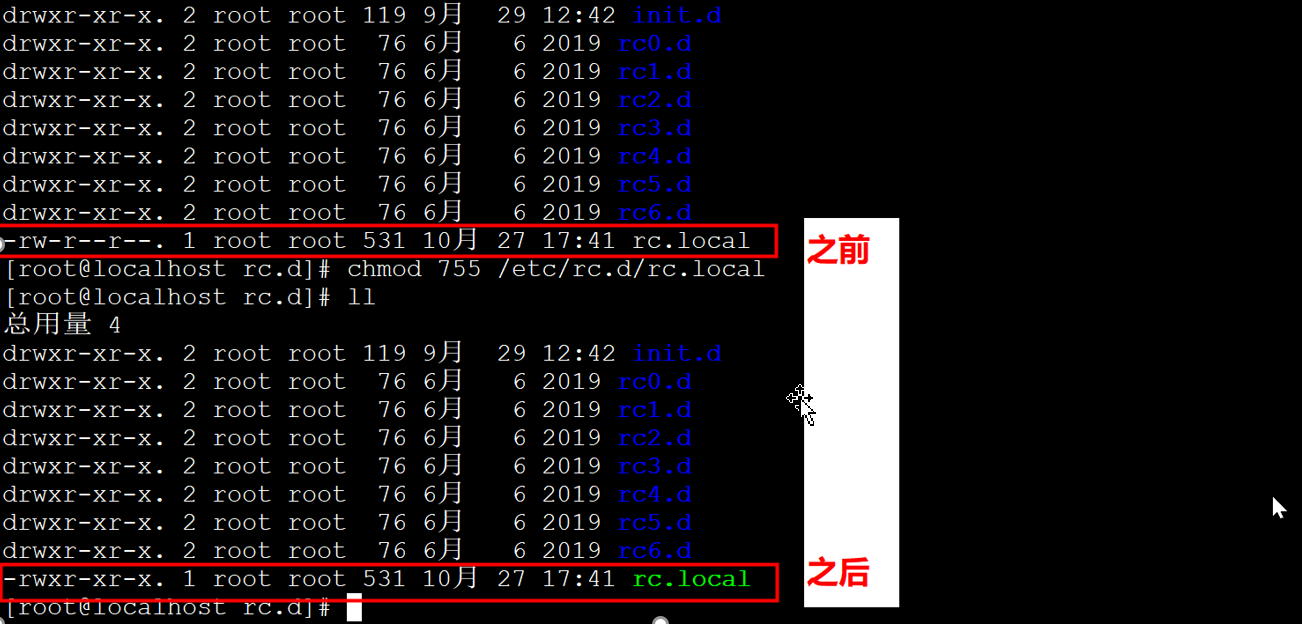Click the lower blue rc3.d directory

pyautogui.click(x=655, y=466)
